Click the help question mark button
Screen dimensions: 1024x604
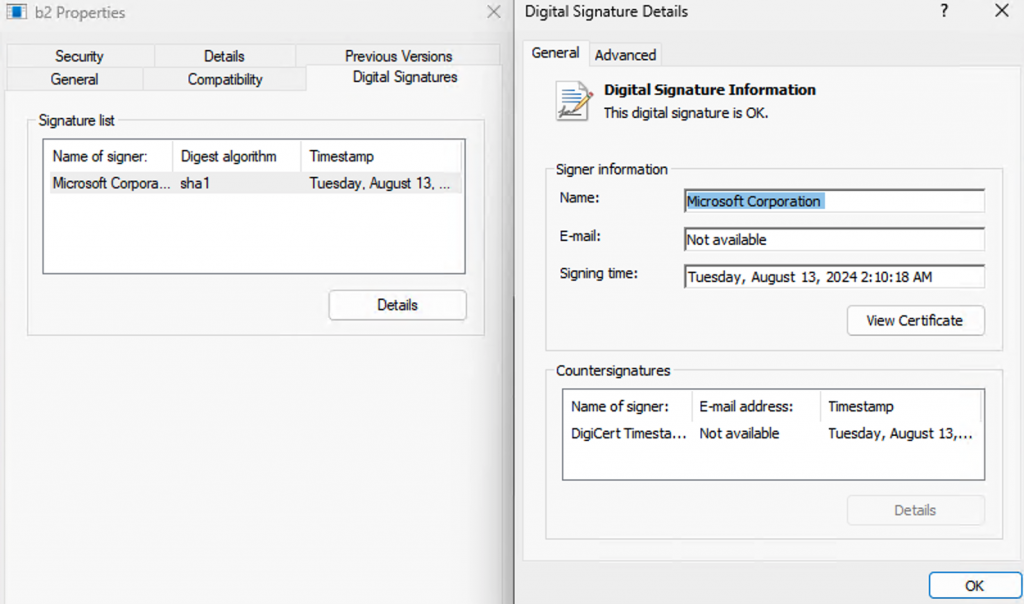tap(944, 11)
